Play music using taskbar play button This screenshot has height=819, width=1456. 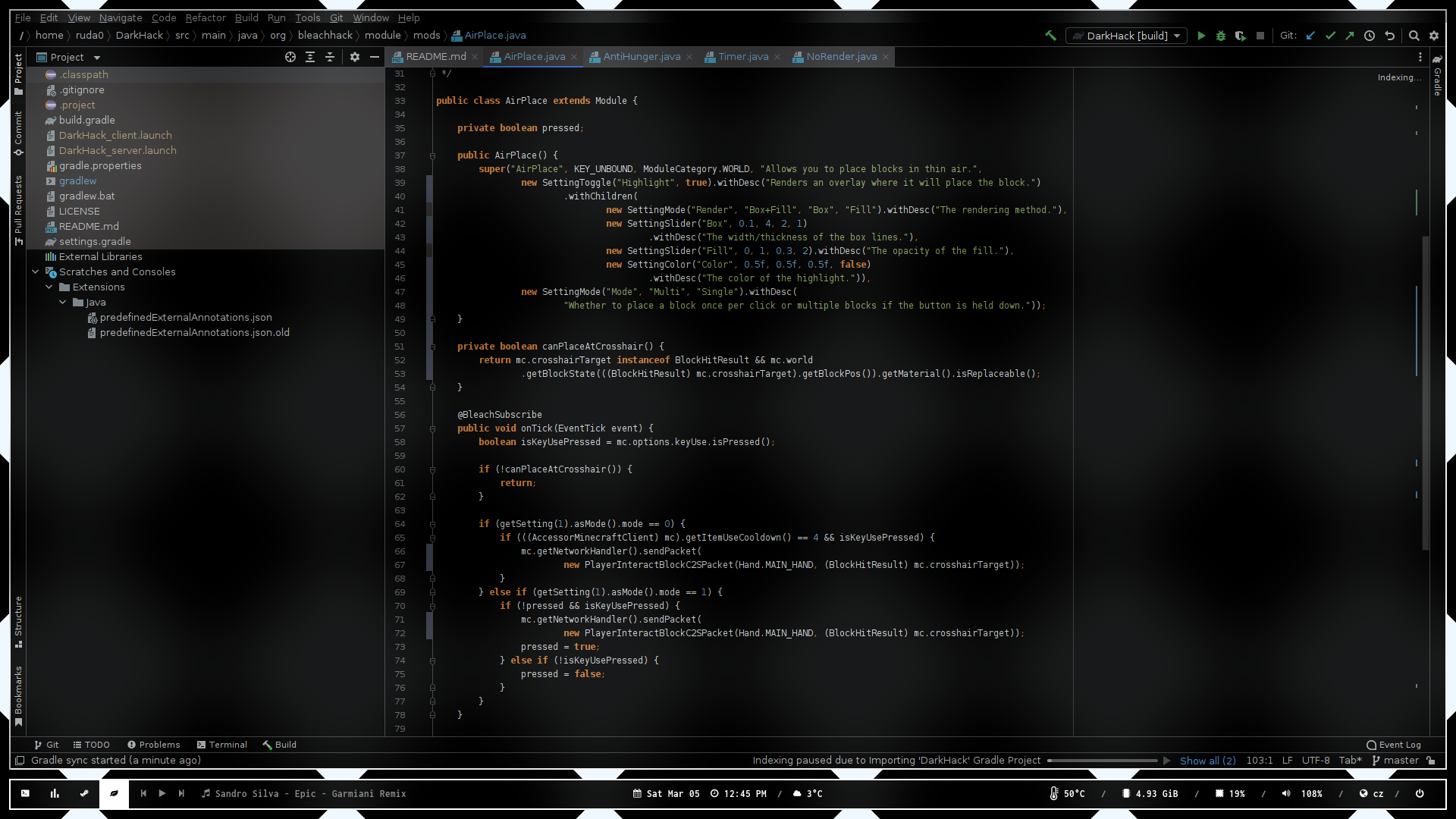click(162, 793)
